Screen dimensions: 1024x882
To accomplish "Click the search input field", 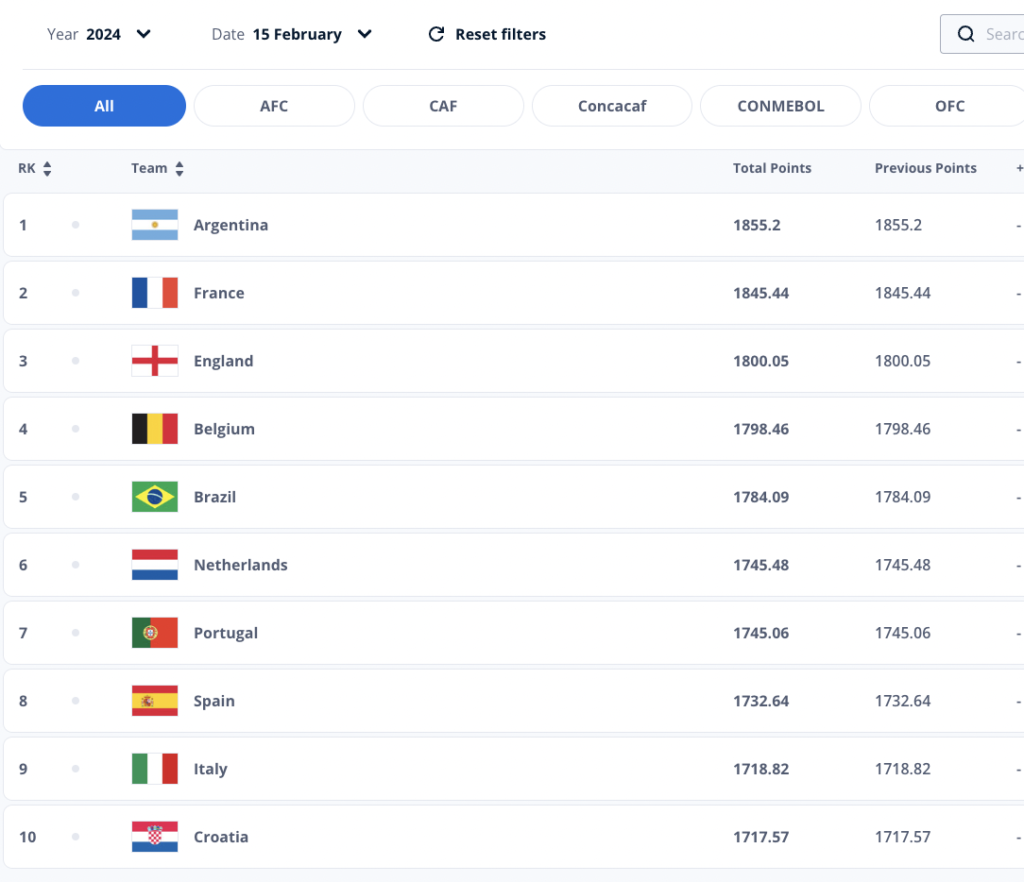I will (982, 34).
